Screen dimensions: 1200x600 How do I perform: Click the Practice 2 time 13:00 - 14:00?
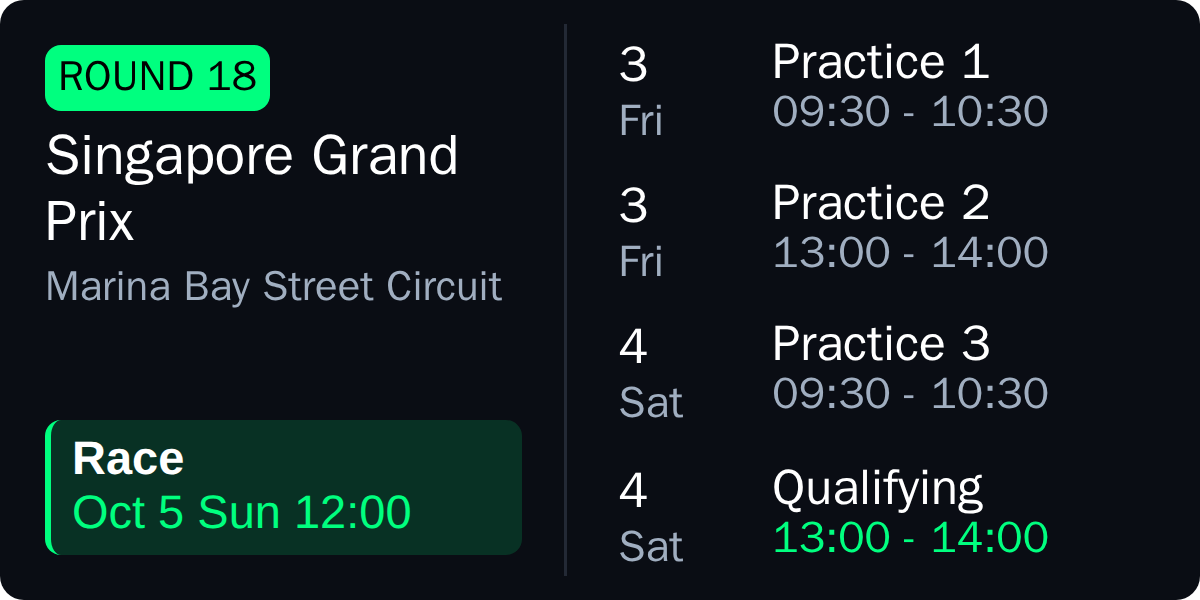click(x=912, y=252)
